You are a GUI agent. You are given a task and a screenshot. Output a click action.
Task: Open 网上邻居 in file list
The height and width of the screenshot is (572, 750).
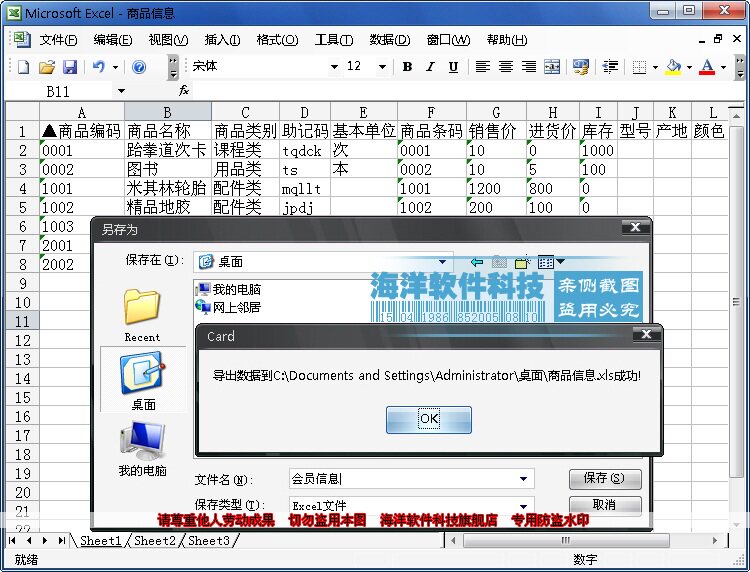pyautogui.click(x=229, y=307)
